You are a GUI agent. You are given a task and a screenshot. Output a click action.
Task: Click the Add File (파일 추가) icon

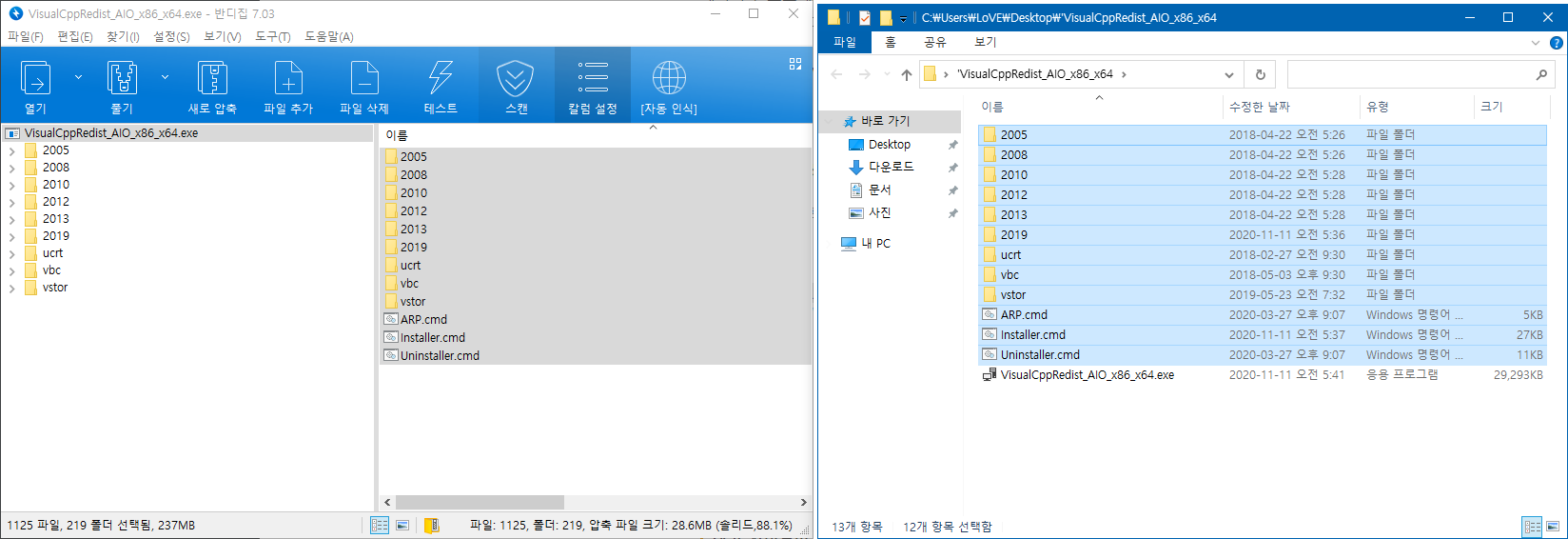(x=288, y=78)
